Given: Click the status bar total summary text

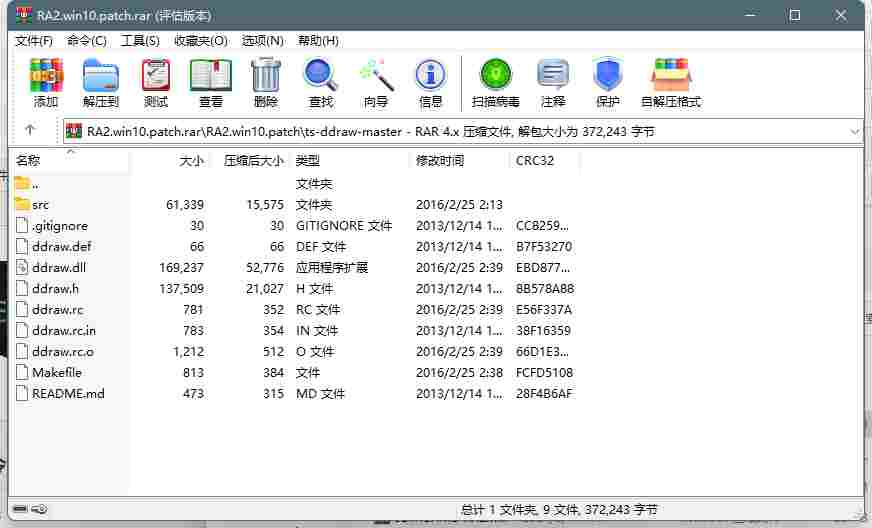Looking at the screenshot, I should click(559, 509).
